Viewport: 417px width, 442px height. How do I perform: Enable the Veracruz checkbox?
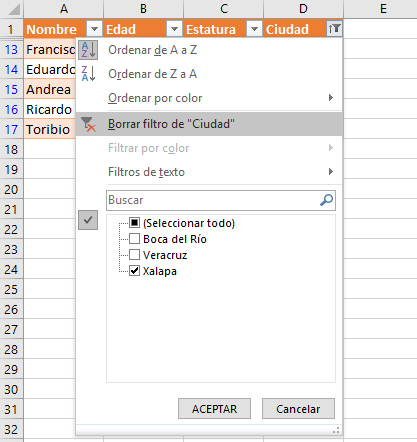coord(134,255)
